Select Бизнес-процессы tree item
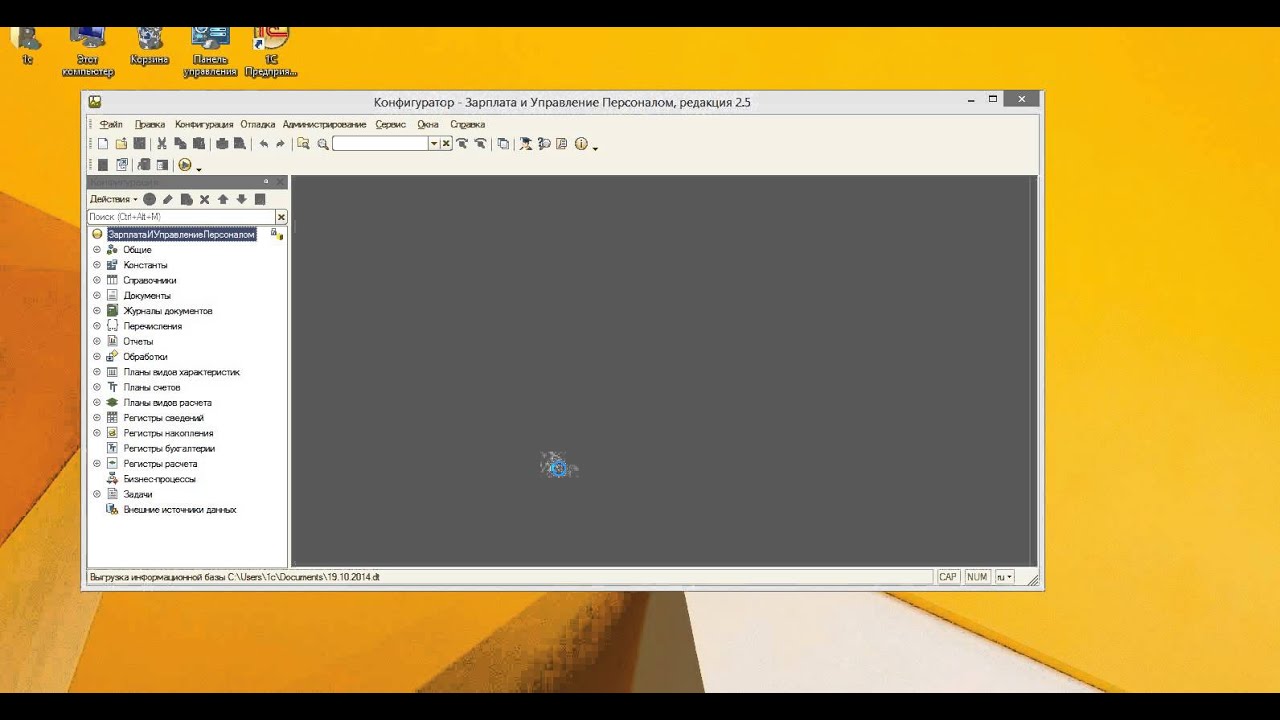This screenshot has width=1280, height=720. coord(159,479)
